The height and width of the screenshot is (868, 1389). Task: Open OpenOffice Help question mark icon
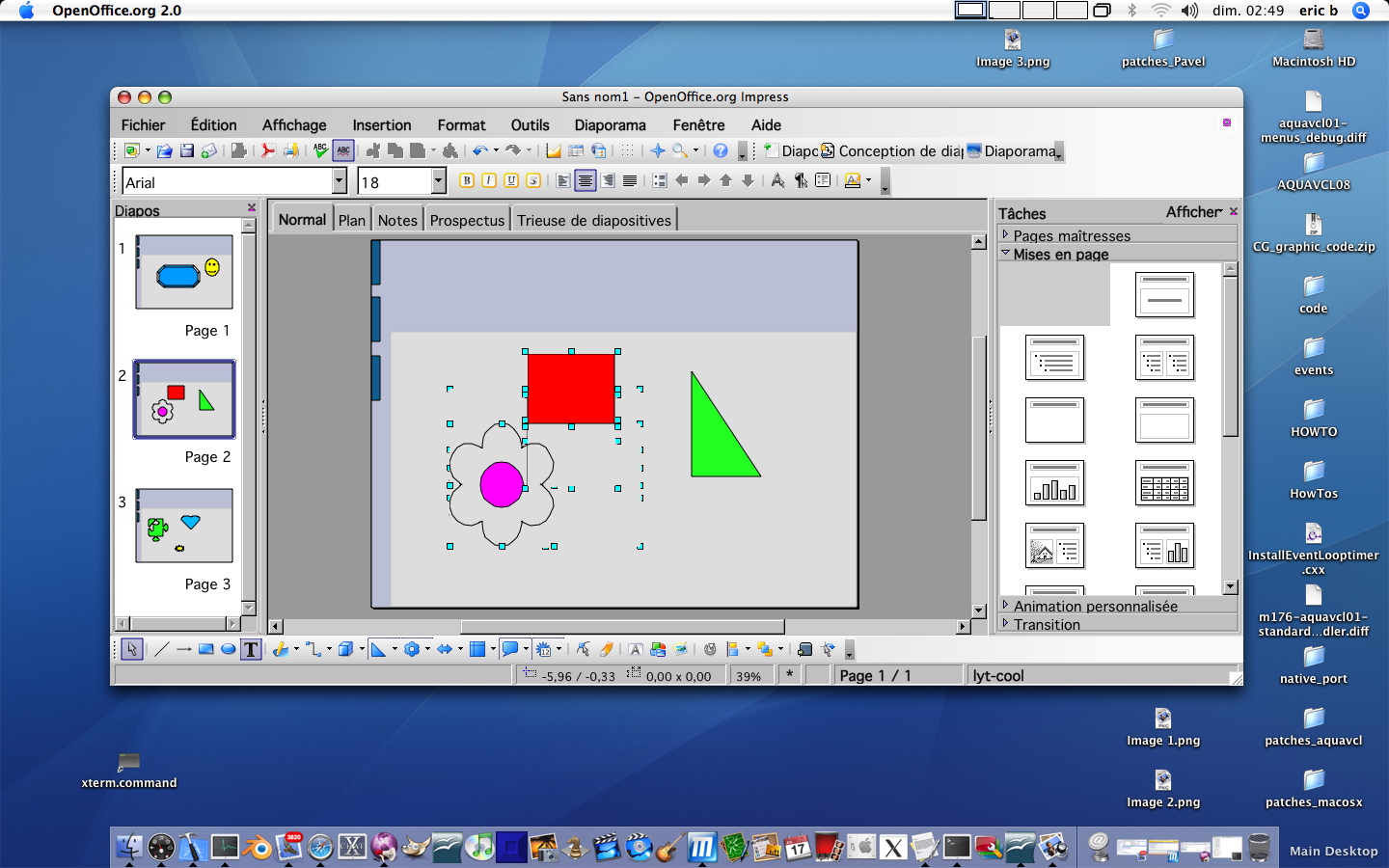tap(721, 151)
